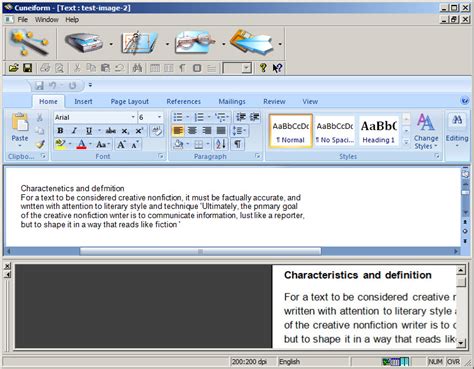Click the Increase Indent icon
This screenshot has height=369, width=474.
(255, 117)
